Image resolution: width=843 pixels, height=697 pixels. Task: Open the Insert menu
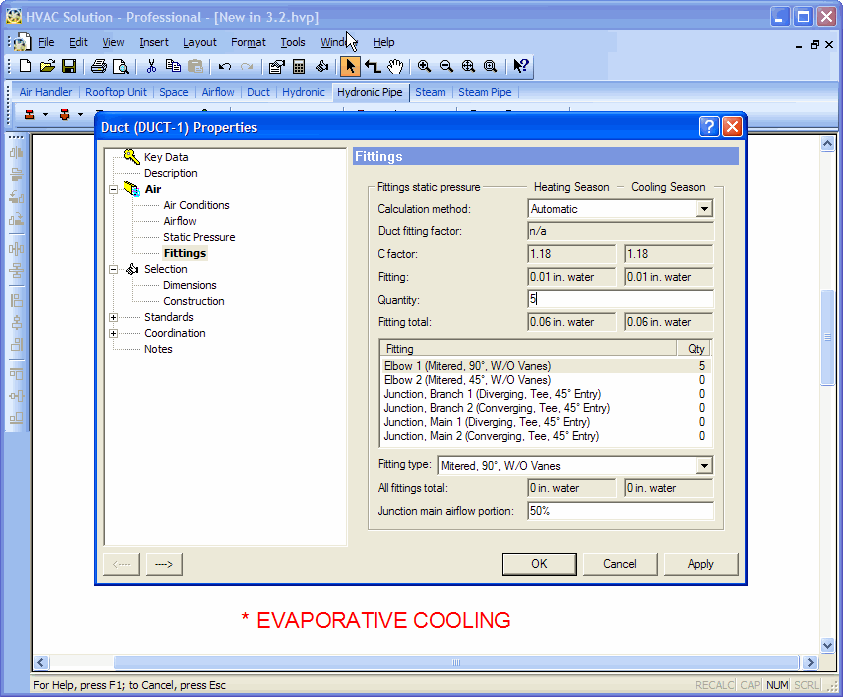[154, 42]
